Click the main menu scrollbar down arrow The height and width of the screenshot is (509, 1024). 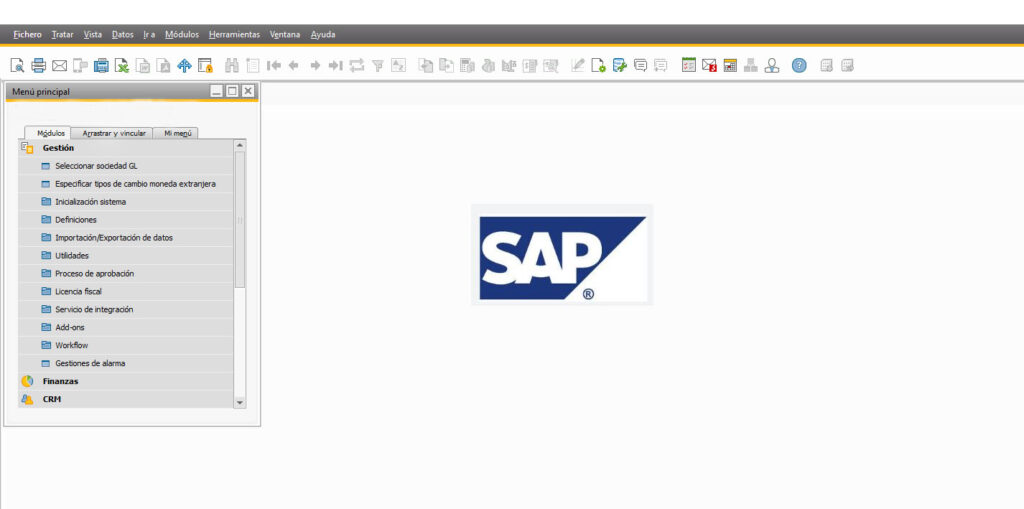pyautogui.click(x=239, y=402)
